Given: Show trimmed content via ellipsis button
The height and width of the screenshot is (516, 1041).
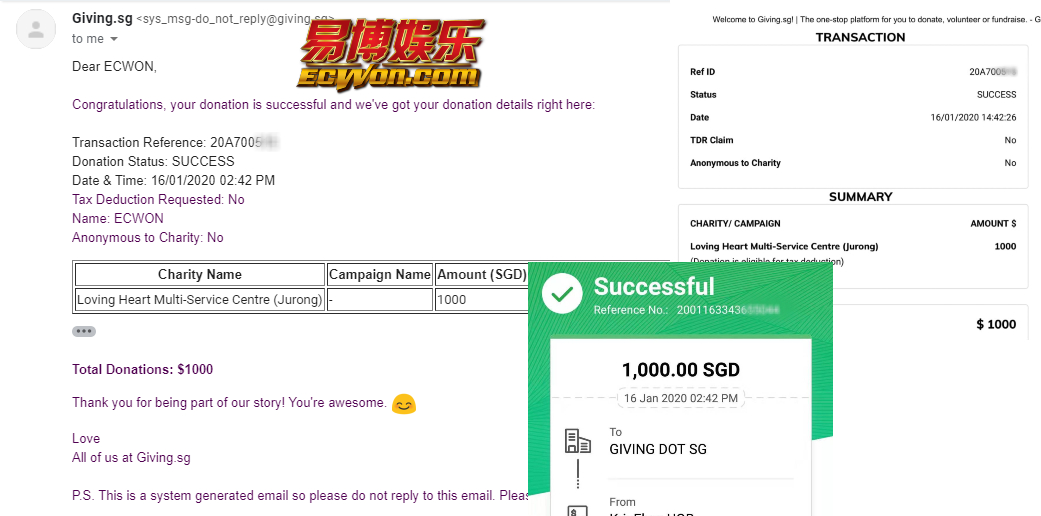Looking at the screenshot, I should coord(84,331).
